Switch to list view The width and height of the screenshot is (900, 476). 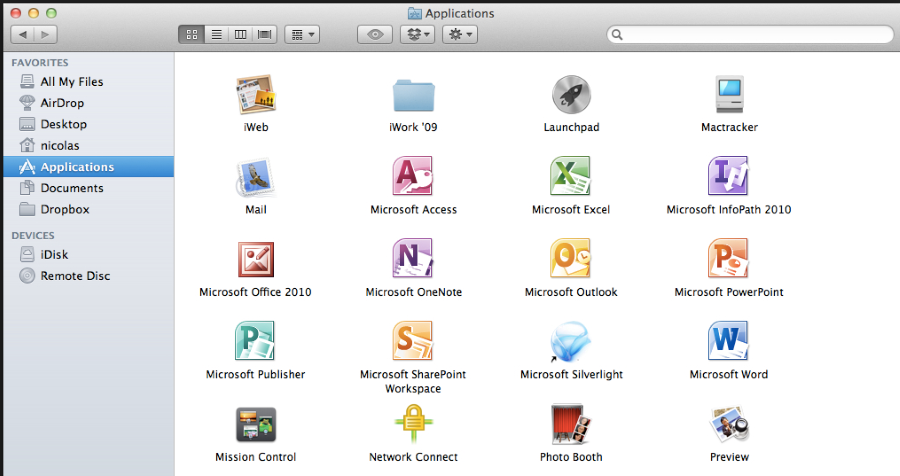[x=216, y=34]
